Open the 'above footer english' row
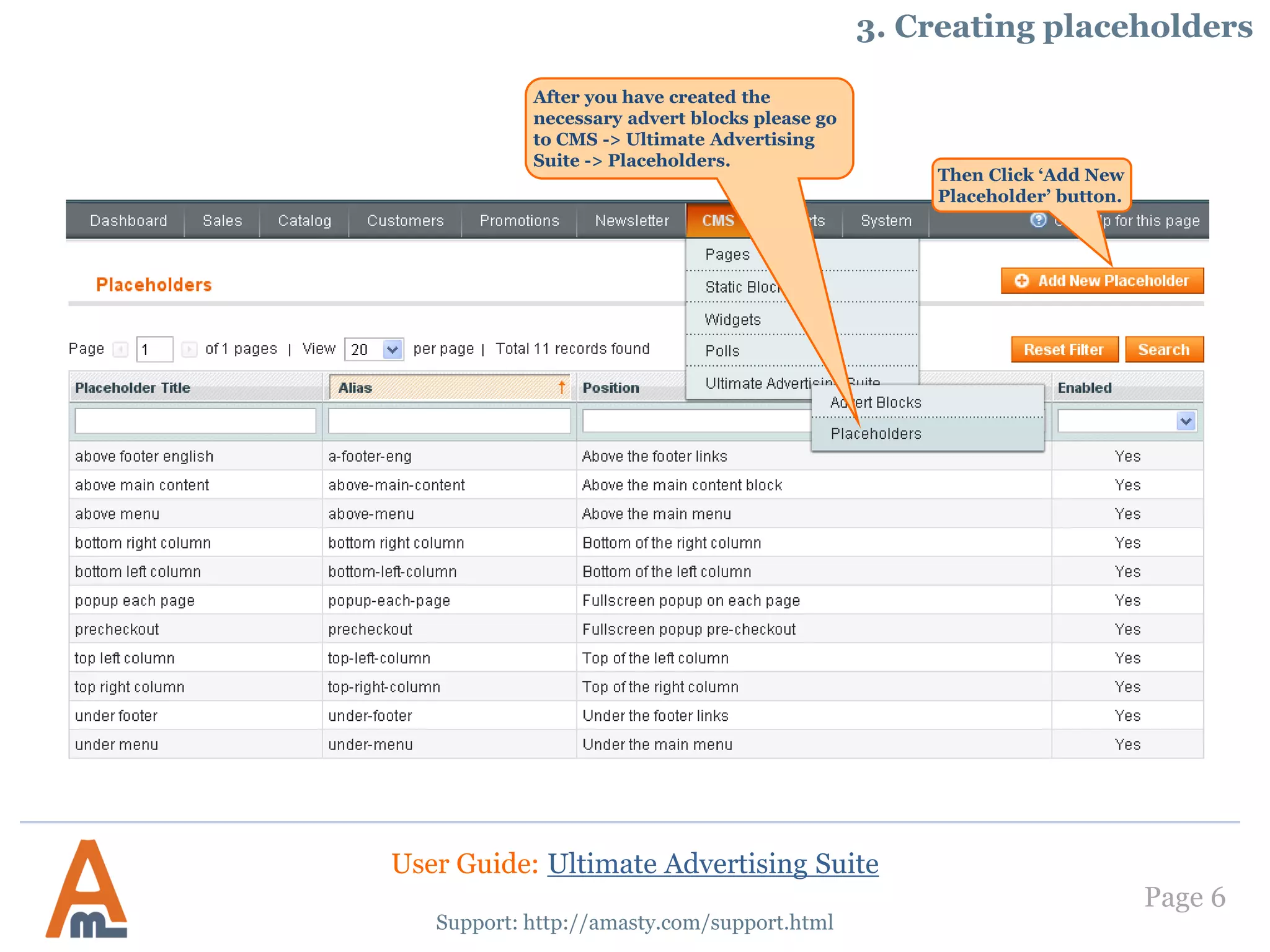Screen dimensions: 1270x952 pos(636,456)
